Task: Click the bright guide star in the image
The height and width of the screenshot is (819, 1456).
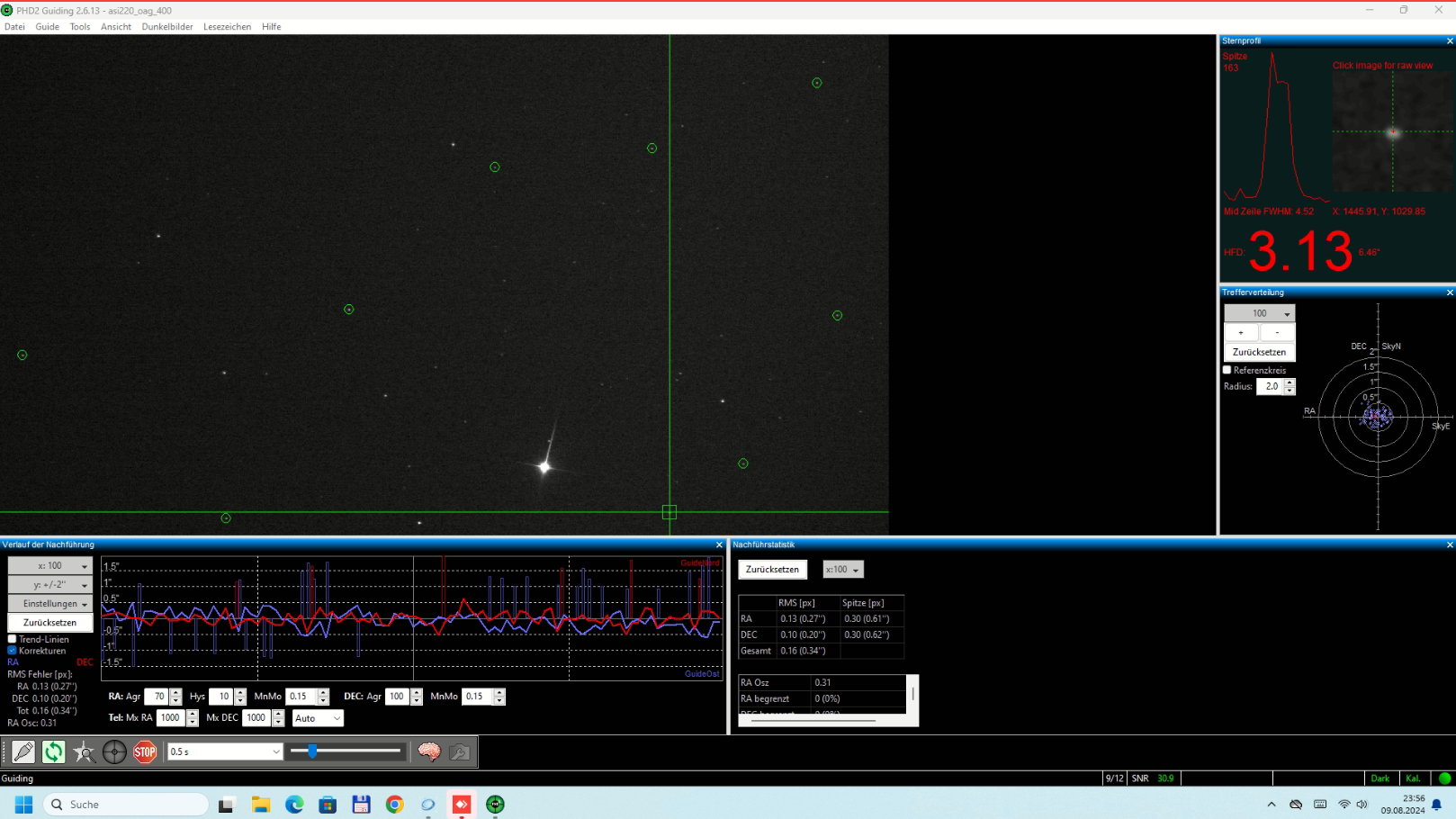Action: (544, 466)
